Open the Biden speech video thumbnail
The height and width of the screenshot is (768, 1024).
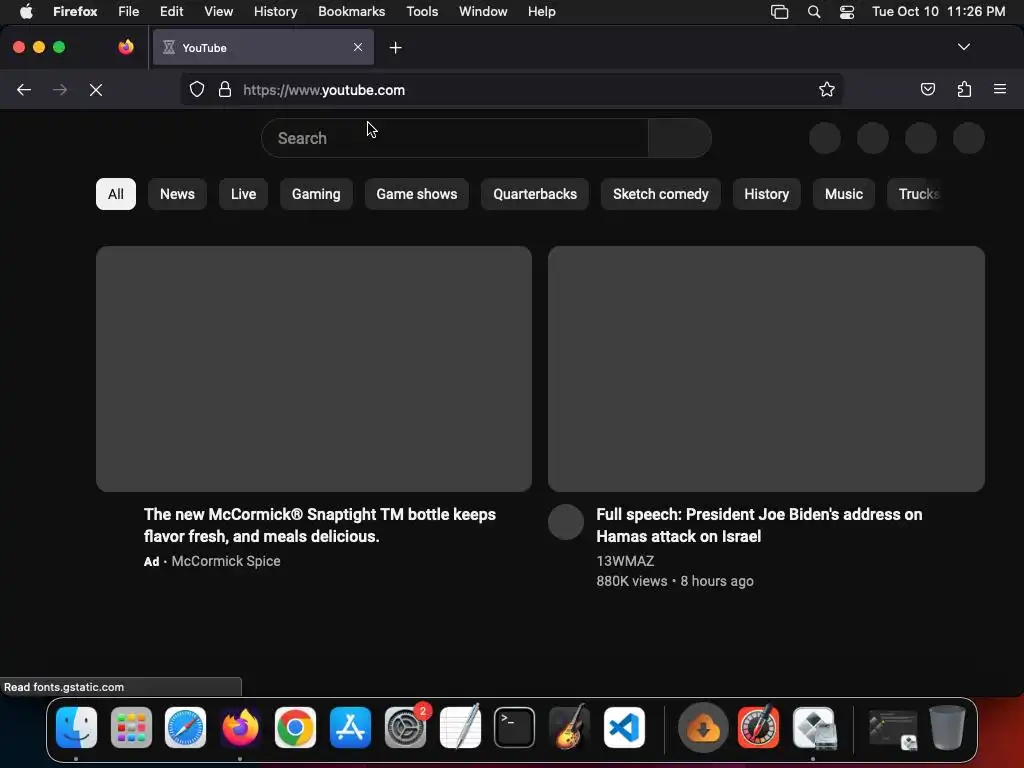(x=766, y=368)
